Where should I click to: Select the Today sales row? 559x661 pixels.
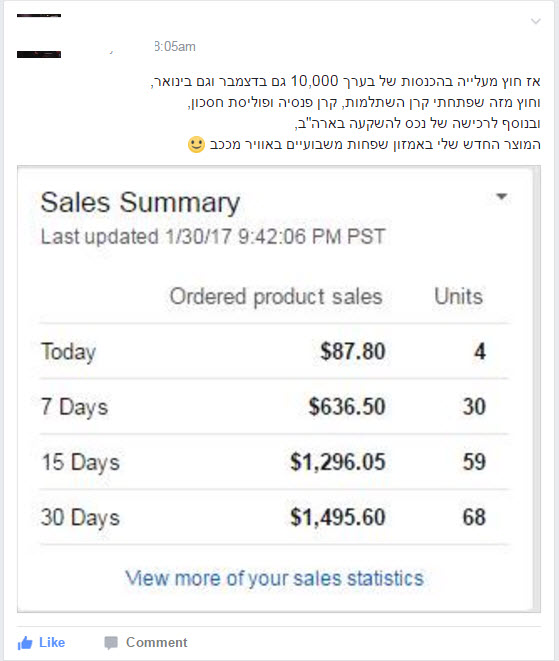(x=274, y=352)
